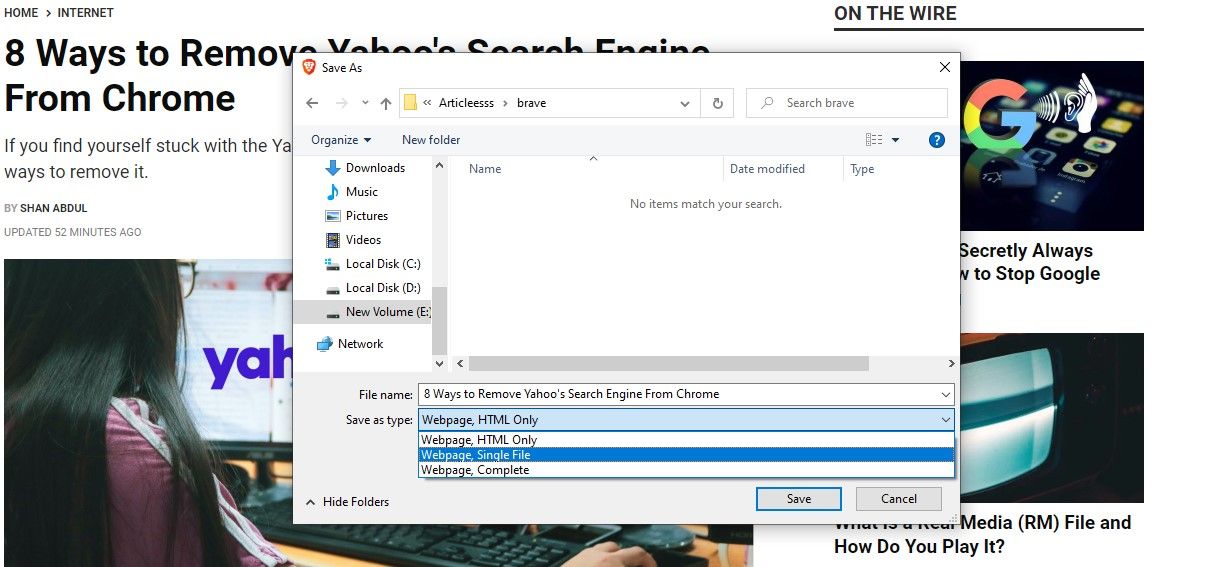Viewport: 1224px width, 567px height.
Task: Go up one folder level arrow
Action: click(386, 103)
